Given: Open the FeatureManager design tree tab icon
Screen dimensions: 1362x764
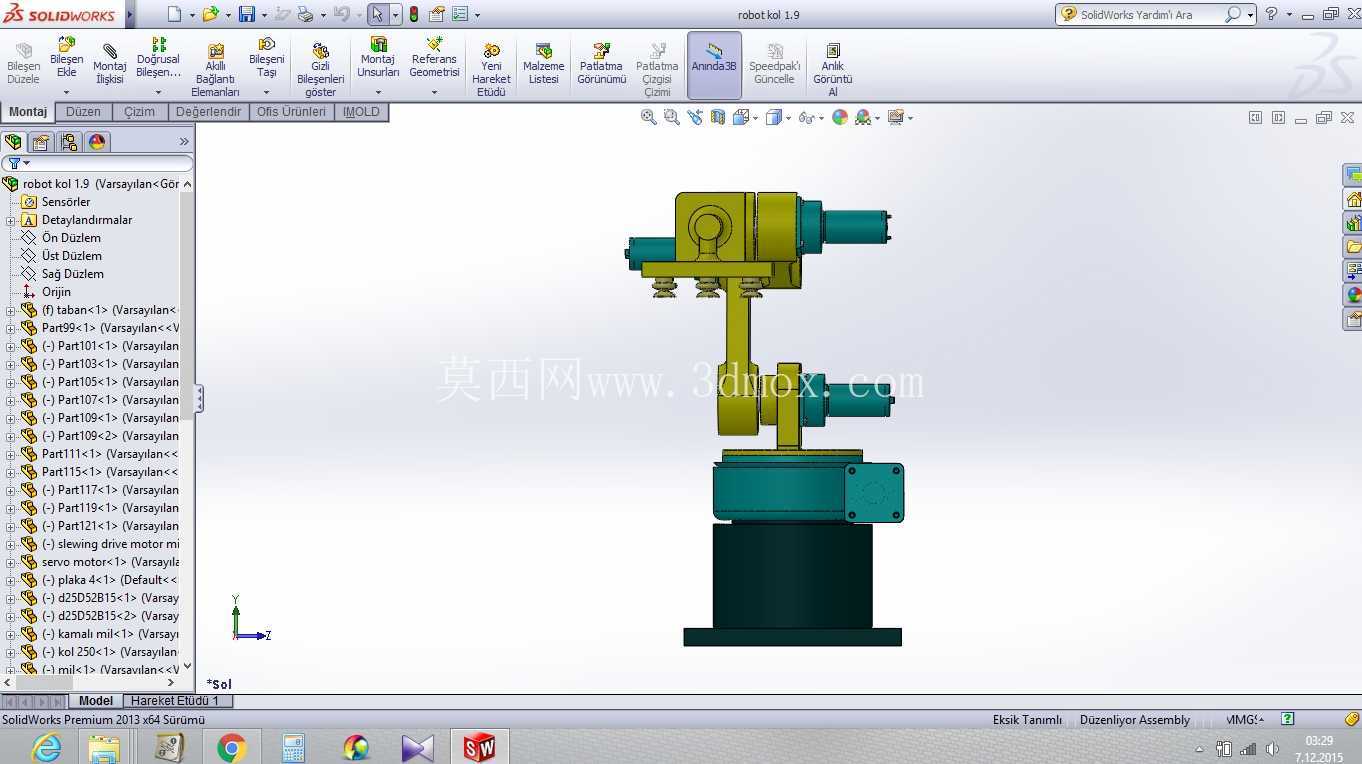Looking at the screenshot, I should tap(13, 142).
